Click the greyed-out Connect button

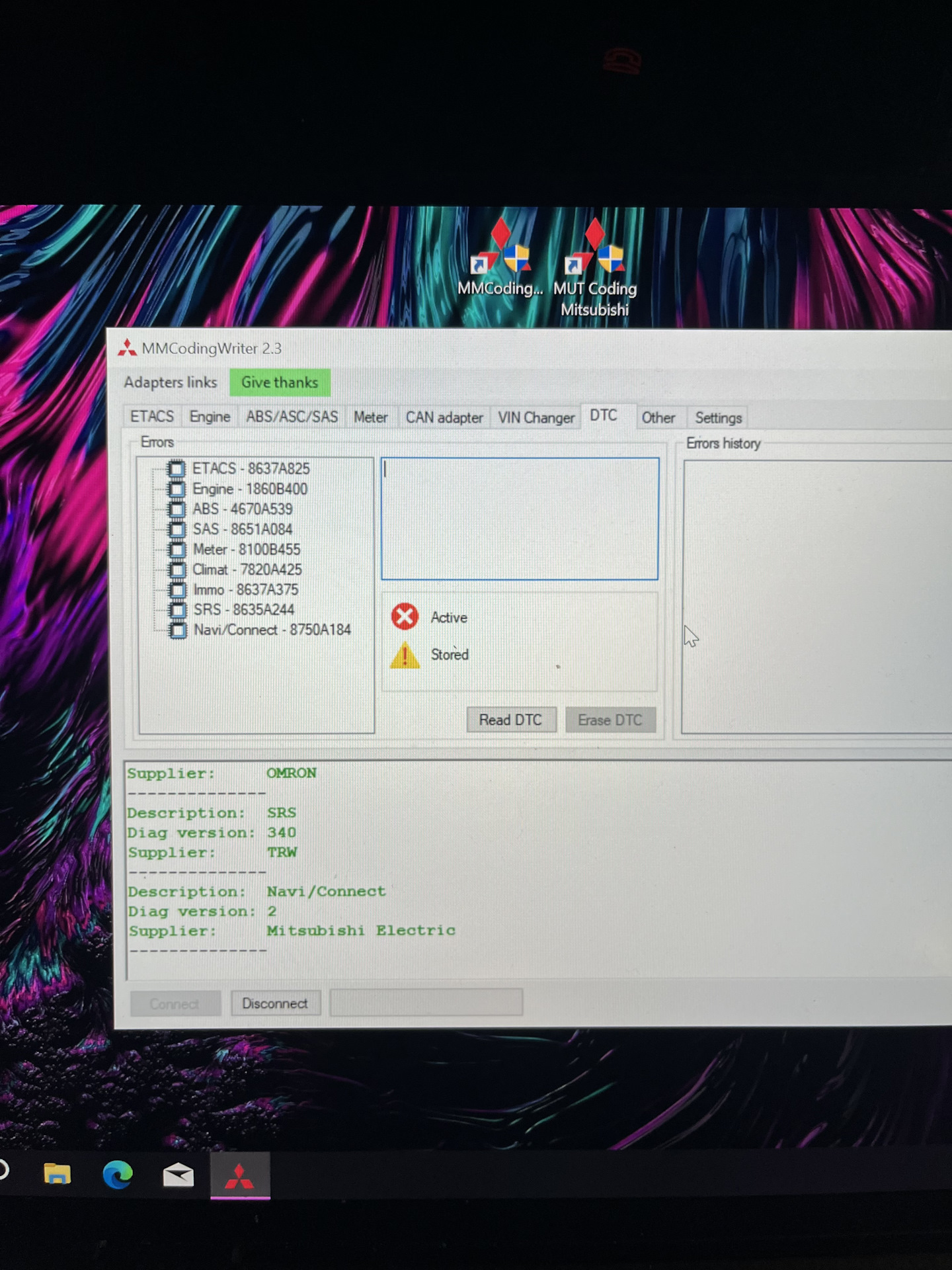(x=175, y=1004)
